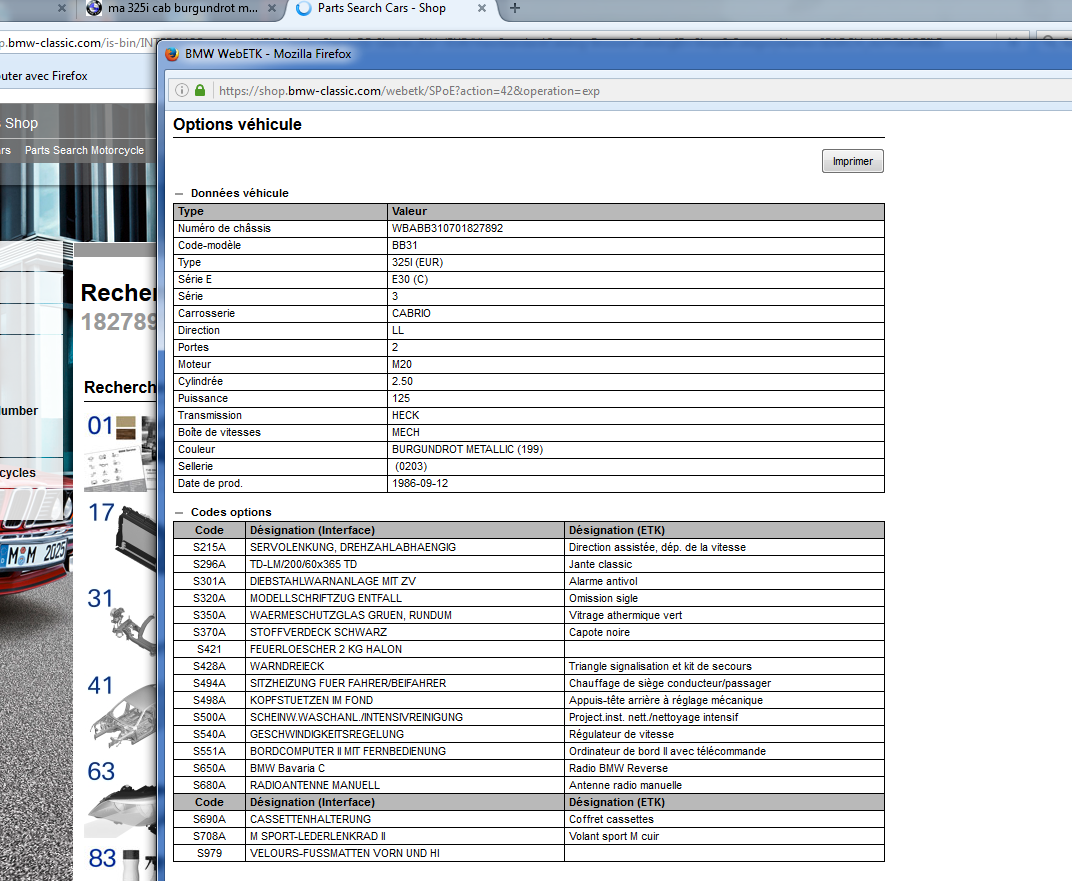This screenshot has height=881, width=1076.
Task: Click the '325I (EUR)' type value
Action: [x=418, y=263]
